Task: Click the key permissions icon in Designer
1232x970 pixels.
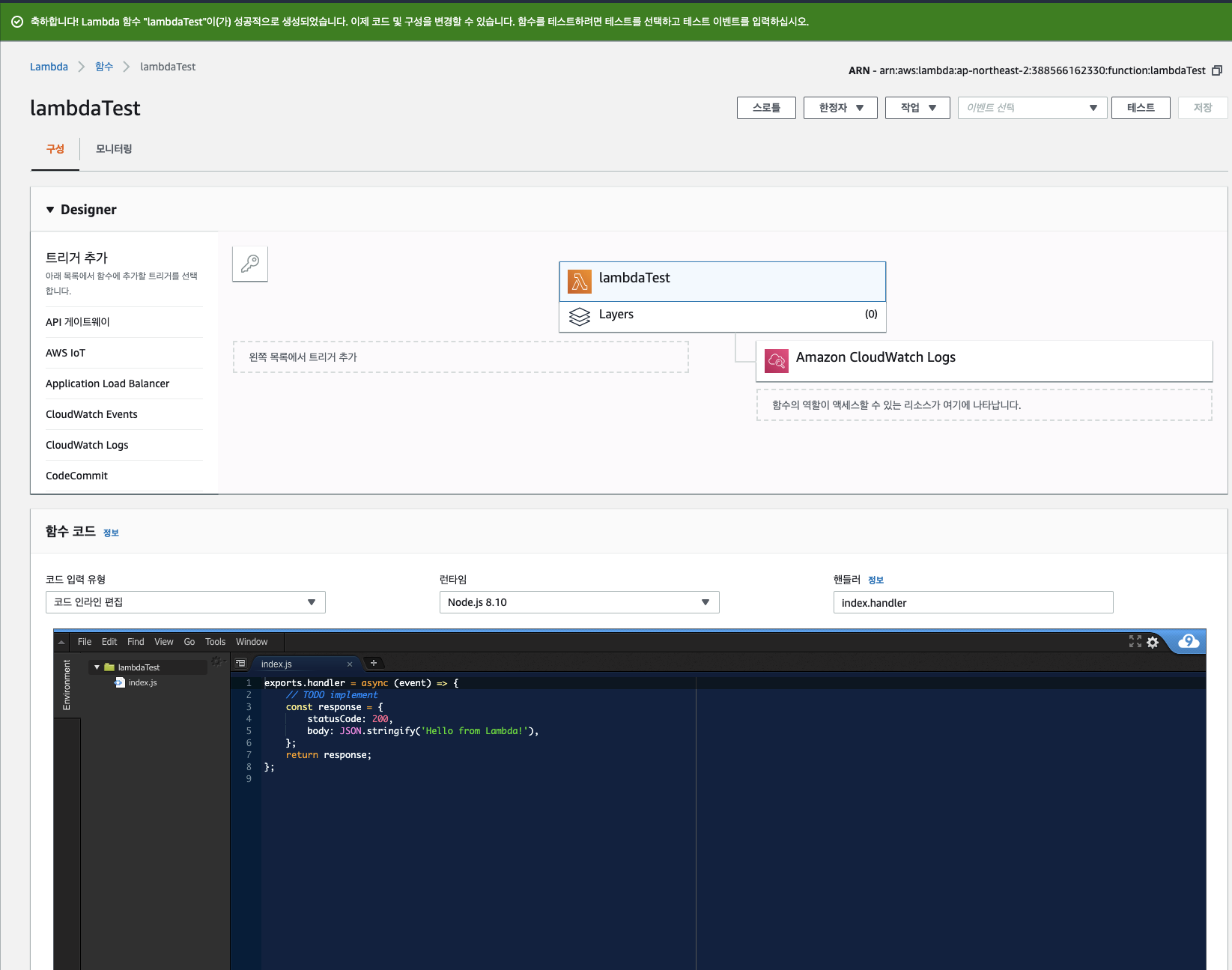Action: click(250, 264)
